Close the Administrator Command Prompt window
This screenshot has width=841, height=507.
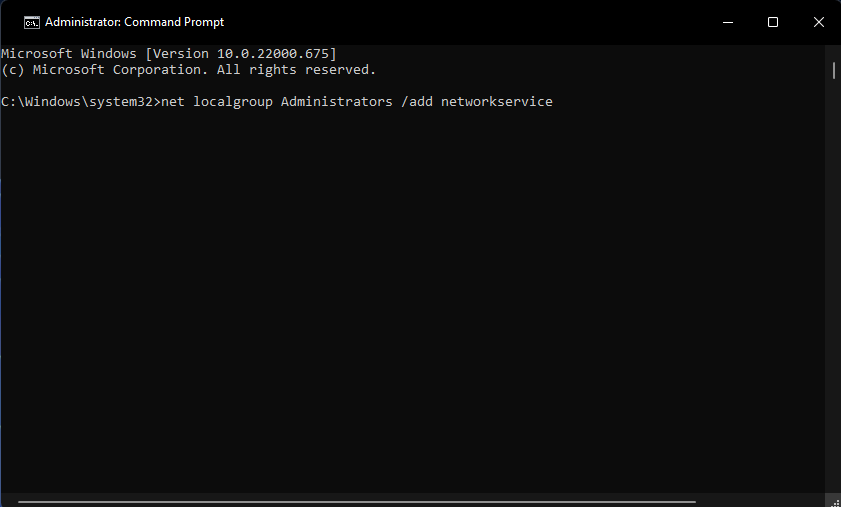point(818,22)
